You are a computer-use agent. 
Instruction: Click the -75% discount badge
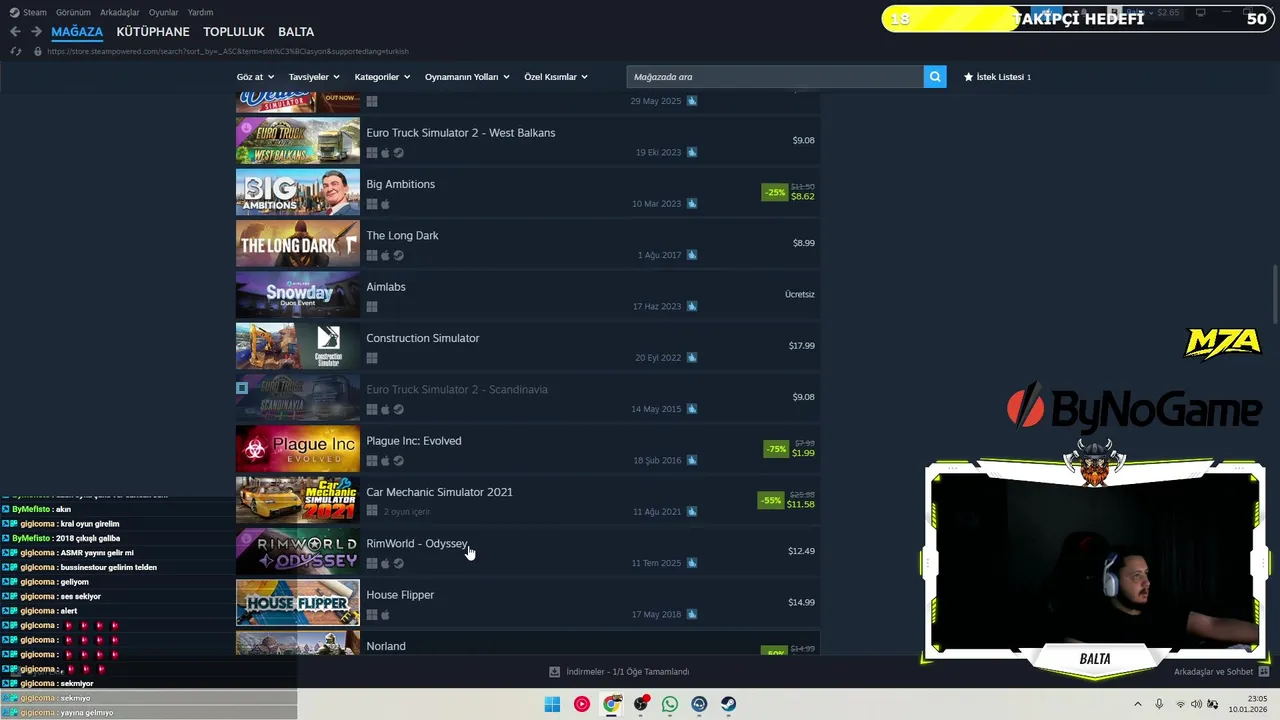(776, 449)
